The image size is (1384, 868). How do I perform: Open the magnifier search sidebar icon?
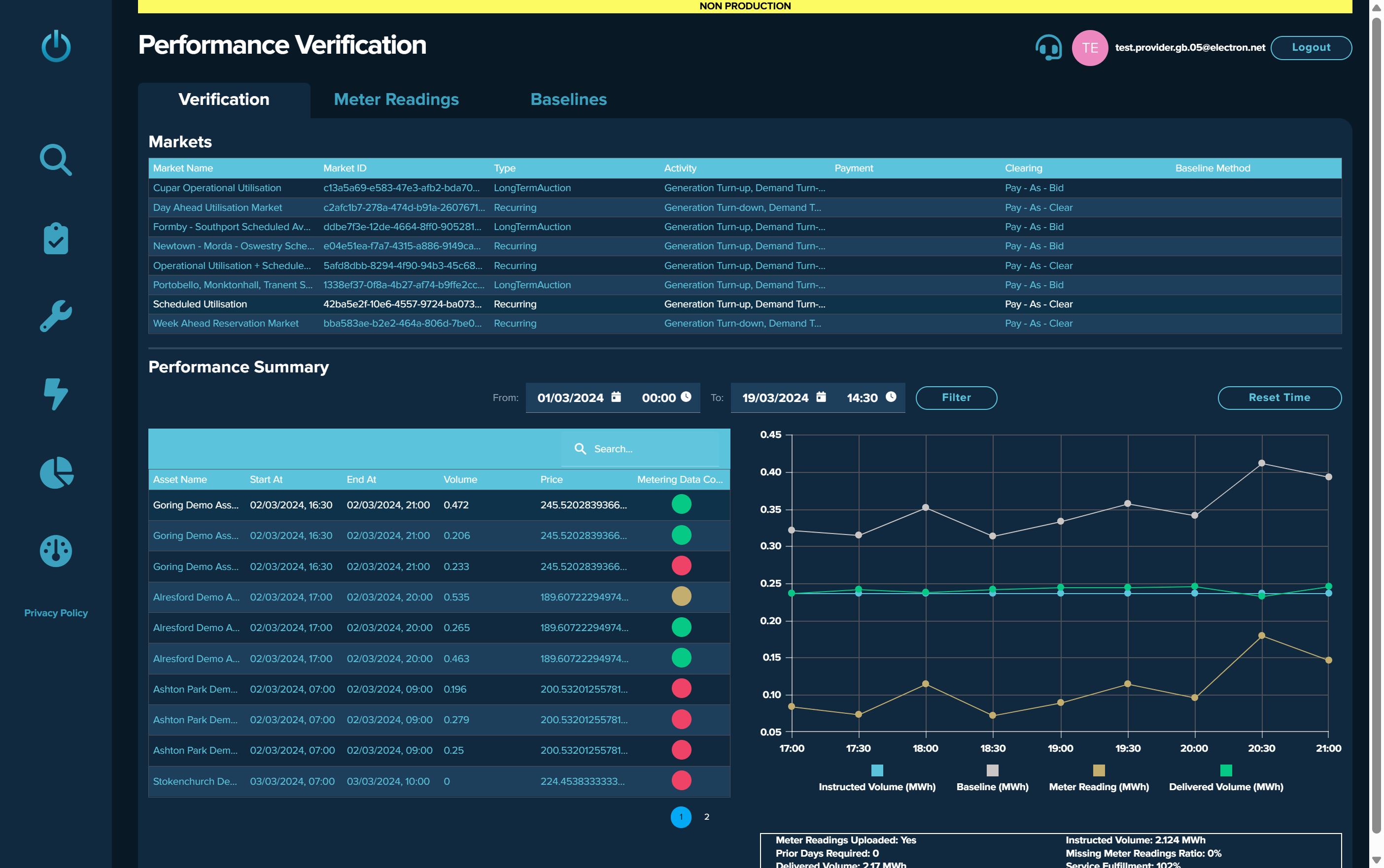56,160
